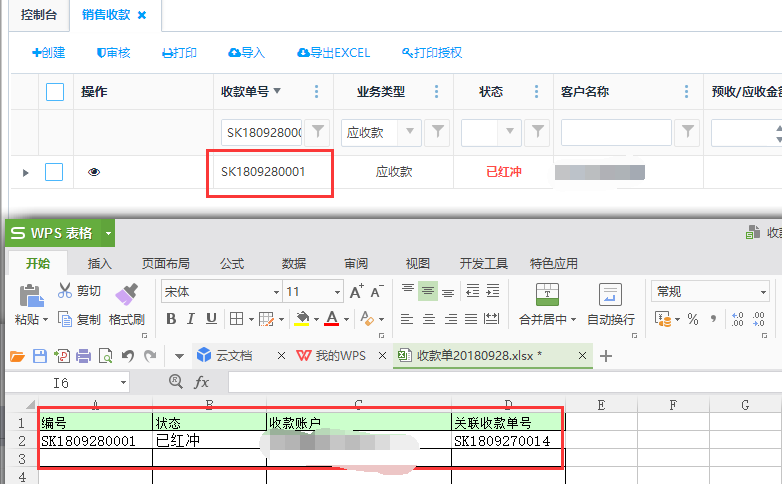
Task: Click the font color red A swatch
Action: (332, 319)
